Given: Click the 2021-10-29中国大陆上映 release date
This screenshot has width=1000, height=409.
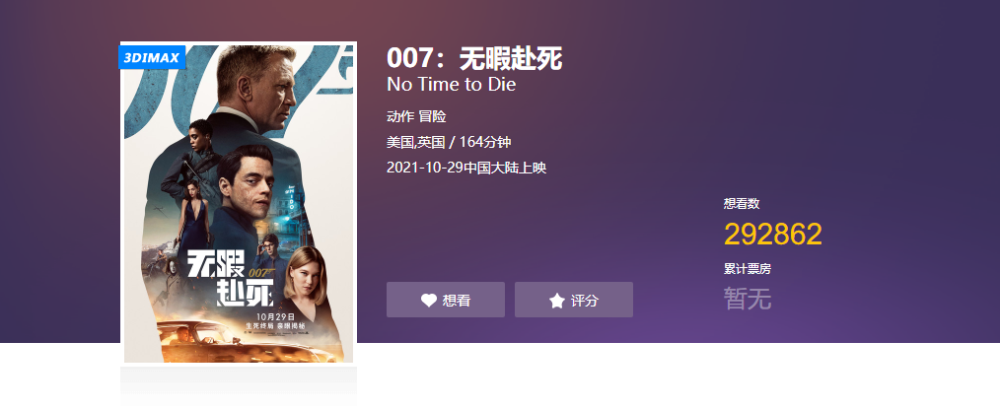Looking at the screenshot, I should pos(466,168).
